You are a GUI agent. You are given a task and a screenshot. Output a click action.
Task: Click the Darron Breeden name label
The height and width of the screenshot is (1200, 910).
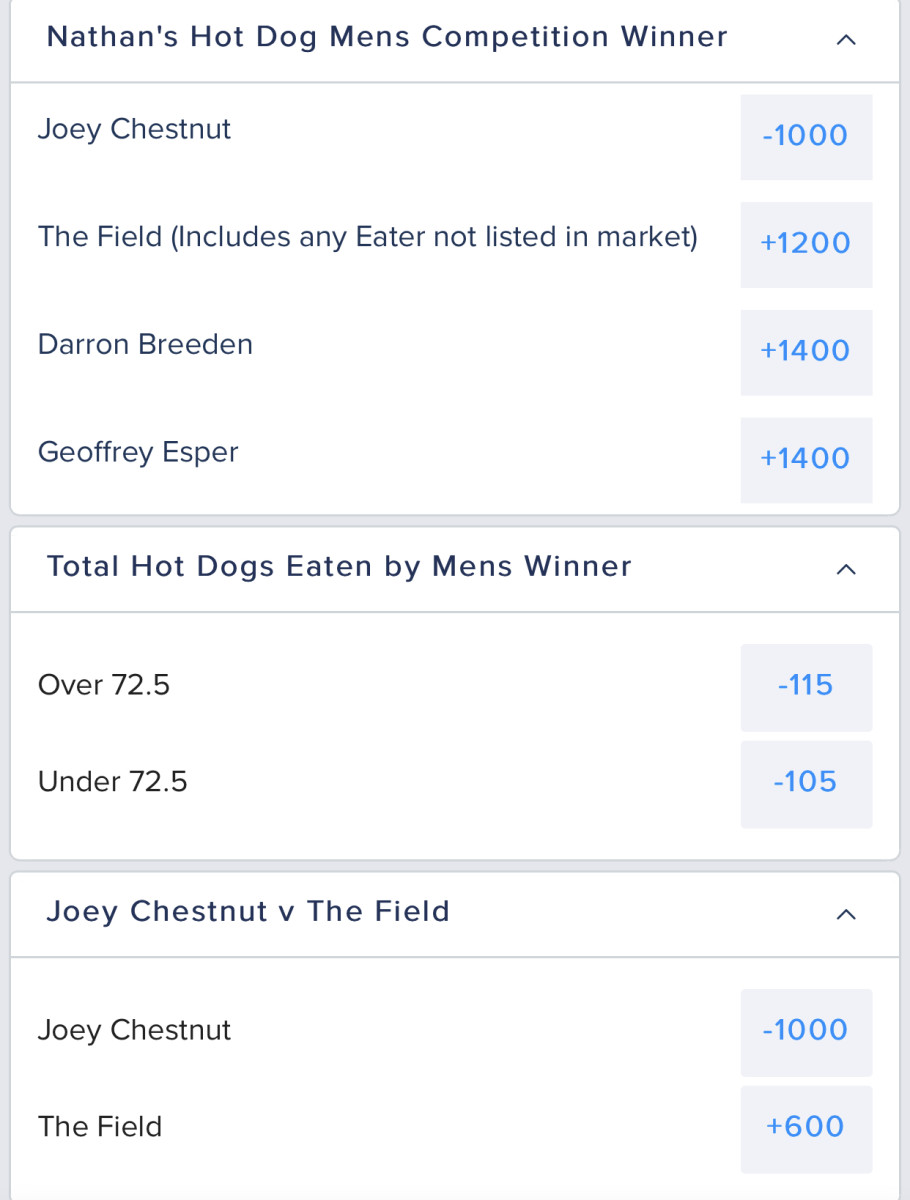[x=145, y=345]
